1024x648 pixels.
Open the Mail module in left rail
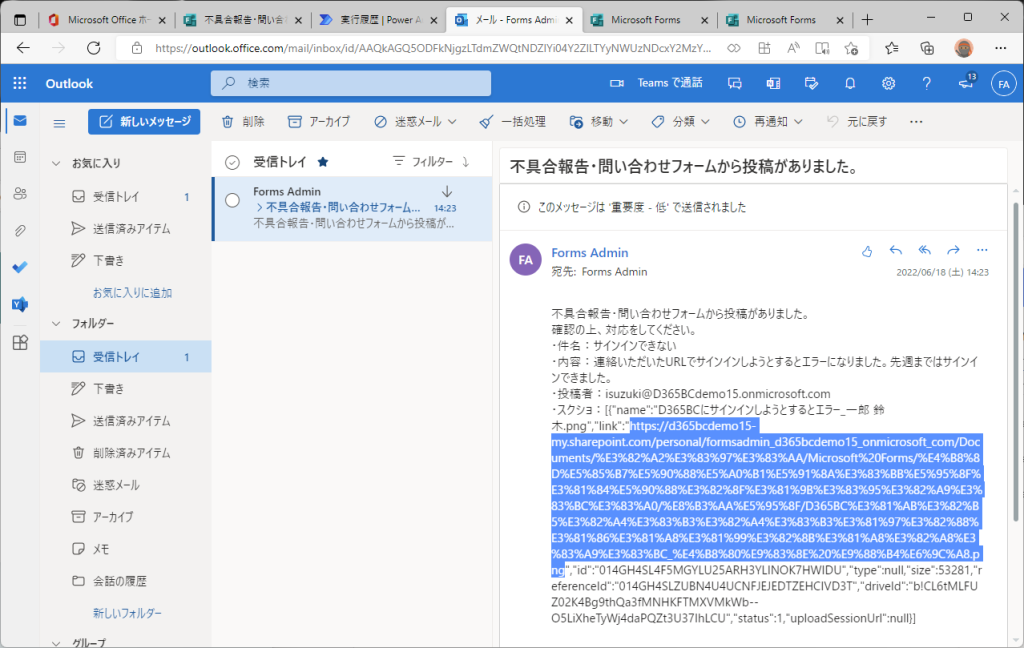pos(20,121)
